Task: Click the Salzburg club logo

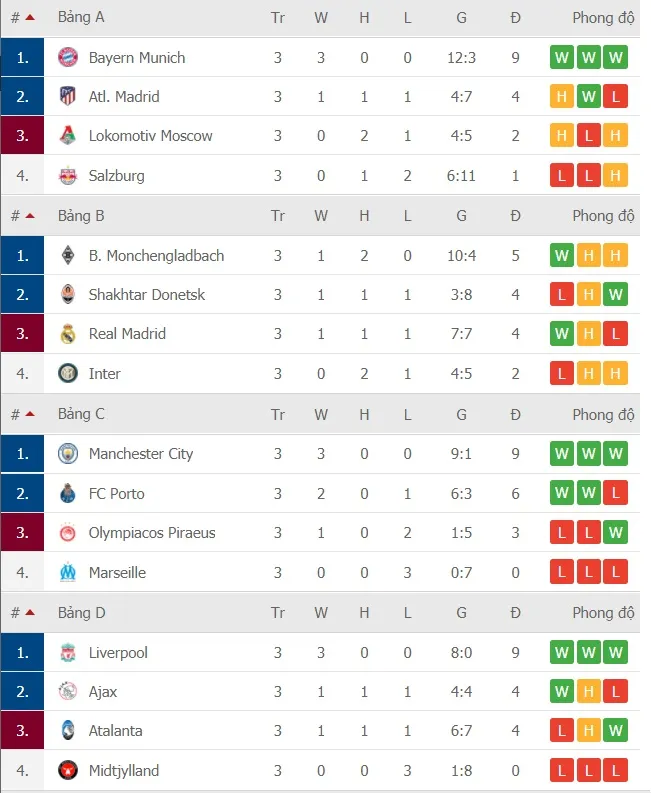Action: [67, 176]
